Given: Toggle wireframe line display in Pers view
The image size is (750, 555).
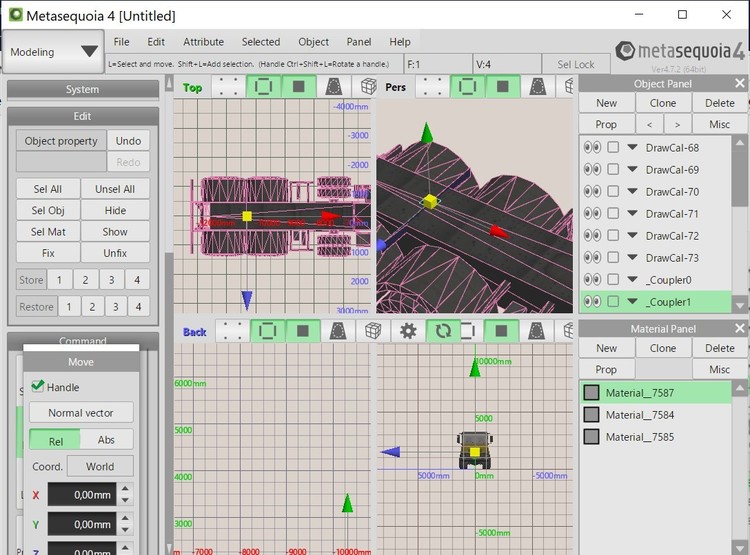Looking at the screenshot, I should pos(467,87).
